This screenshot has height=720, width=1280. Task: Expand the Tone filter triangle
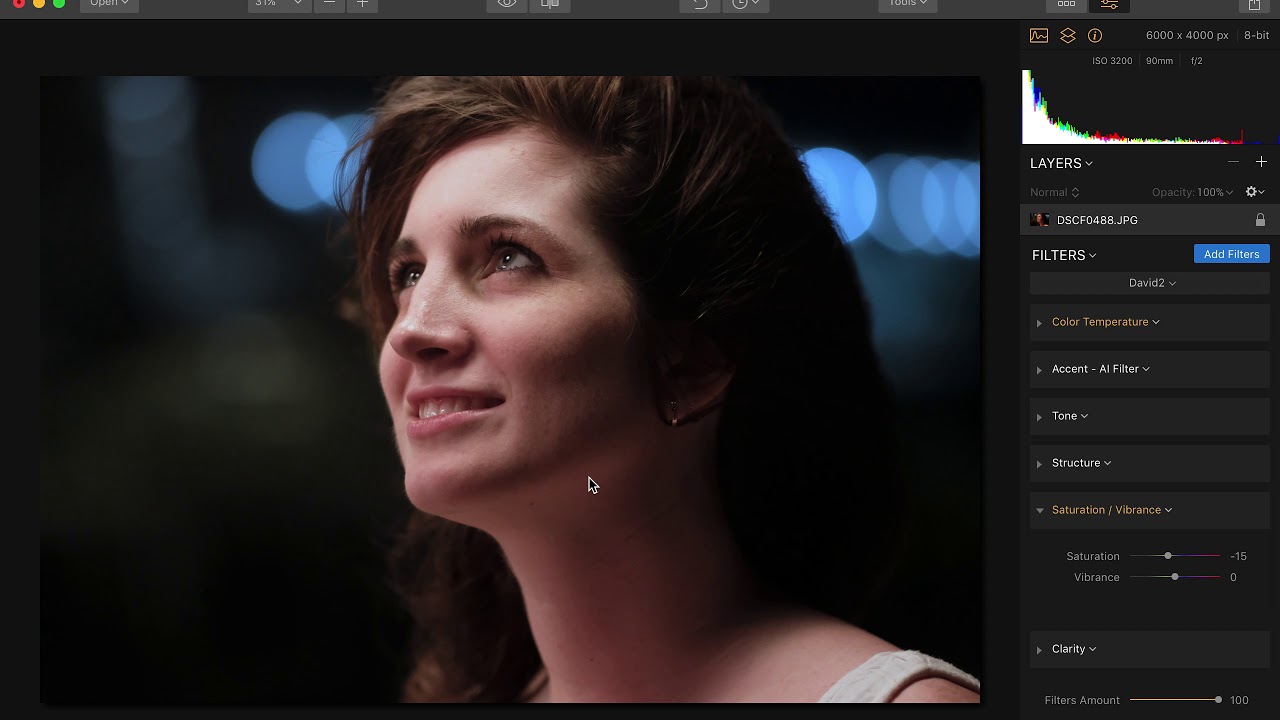coord(1039,417)
